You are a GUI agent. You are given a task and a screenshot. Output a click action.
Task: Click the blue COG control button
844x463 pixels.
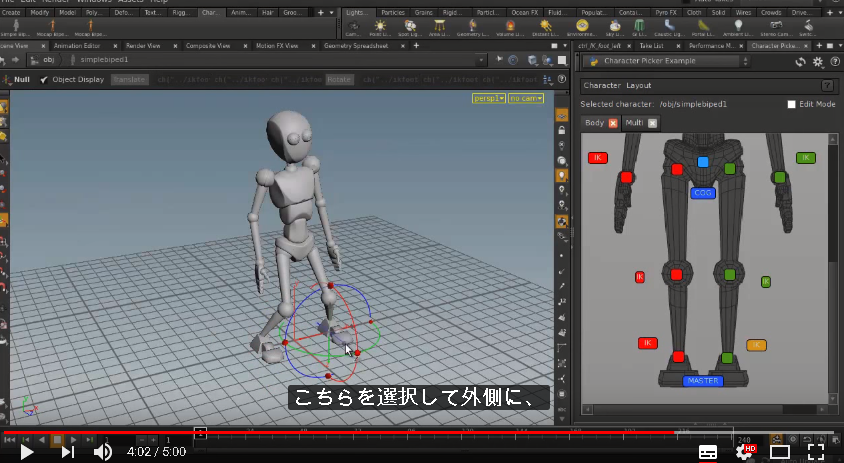703,193
